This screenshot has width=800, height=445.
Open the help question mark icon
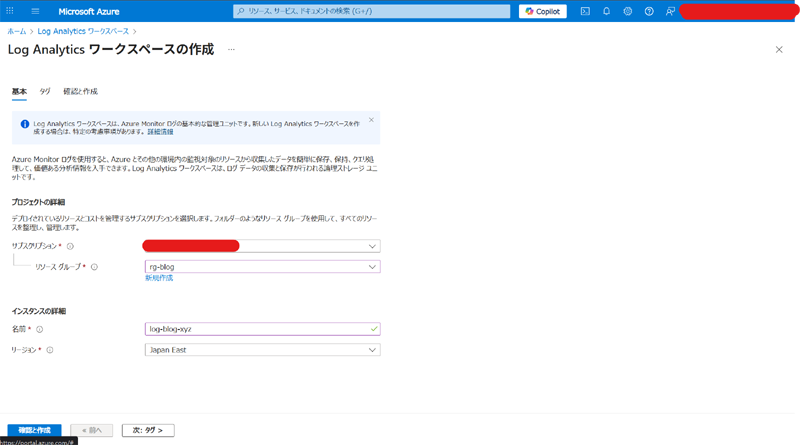(649, 11)
